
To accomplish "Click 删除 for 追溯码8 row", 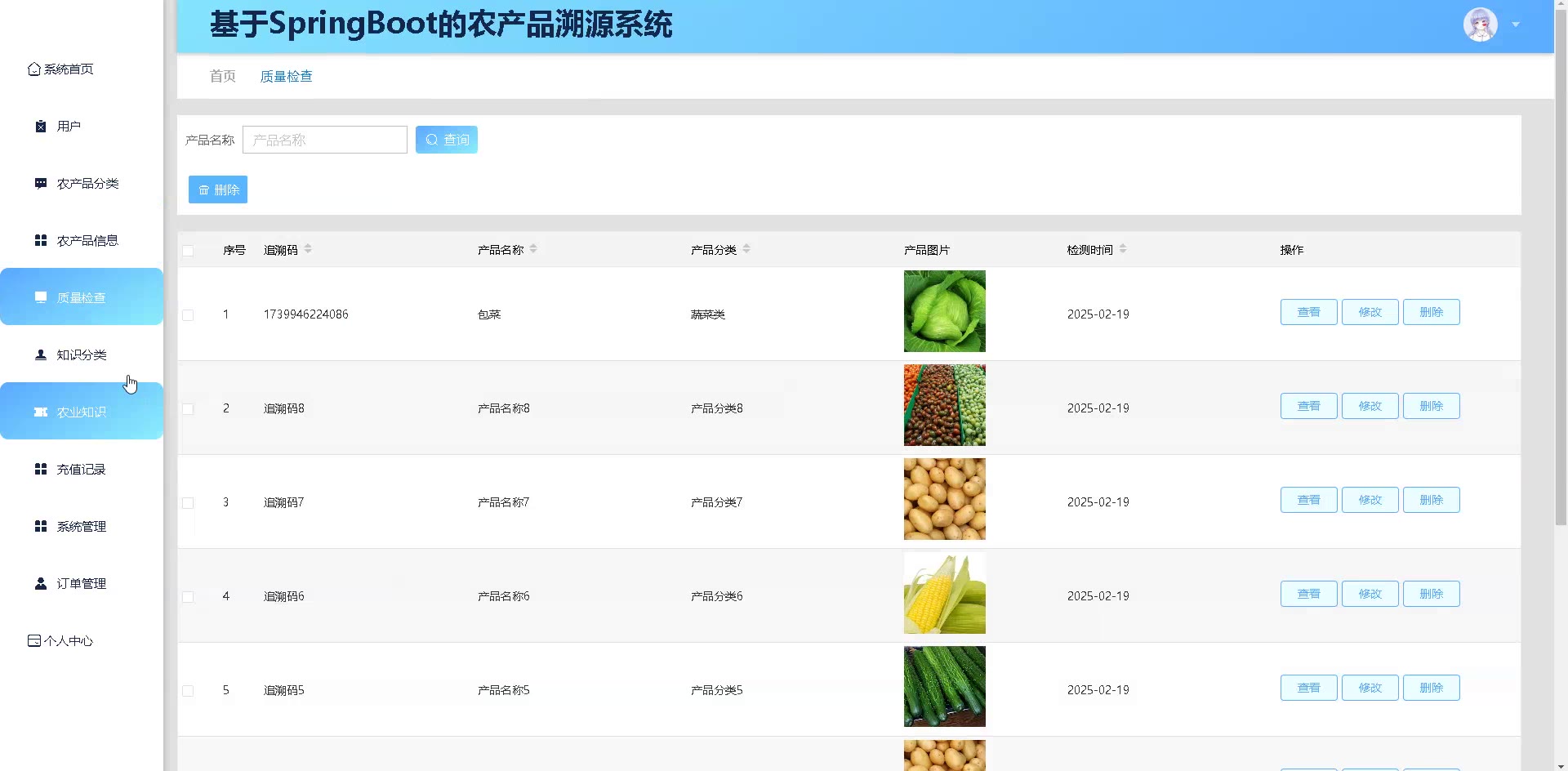I will pos(1431,406).
